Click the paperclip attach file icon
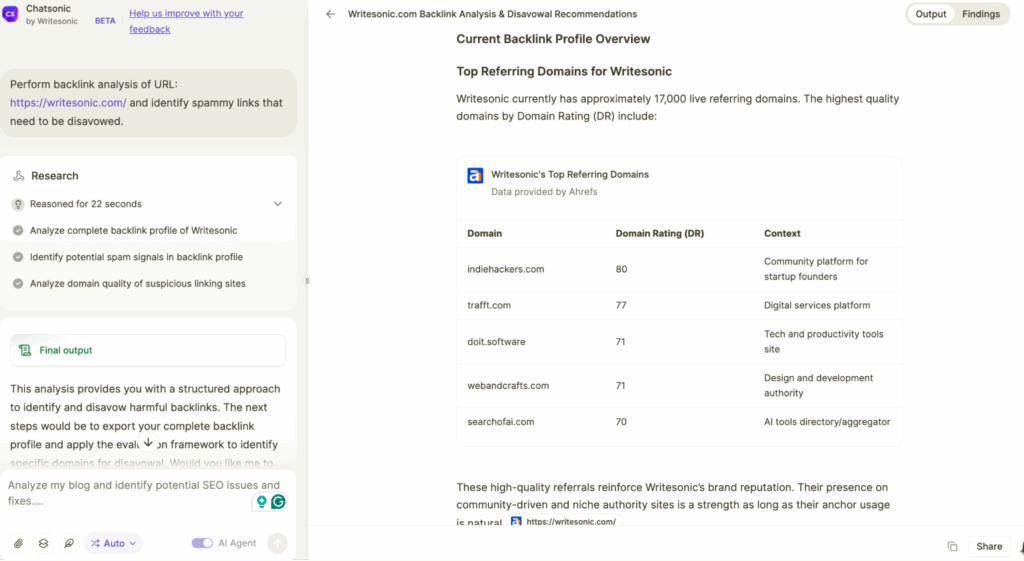Viewport: 1024px width, 561px height. click(x=18, y=543)
